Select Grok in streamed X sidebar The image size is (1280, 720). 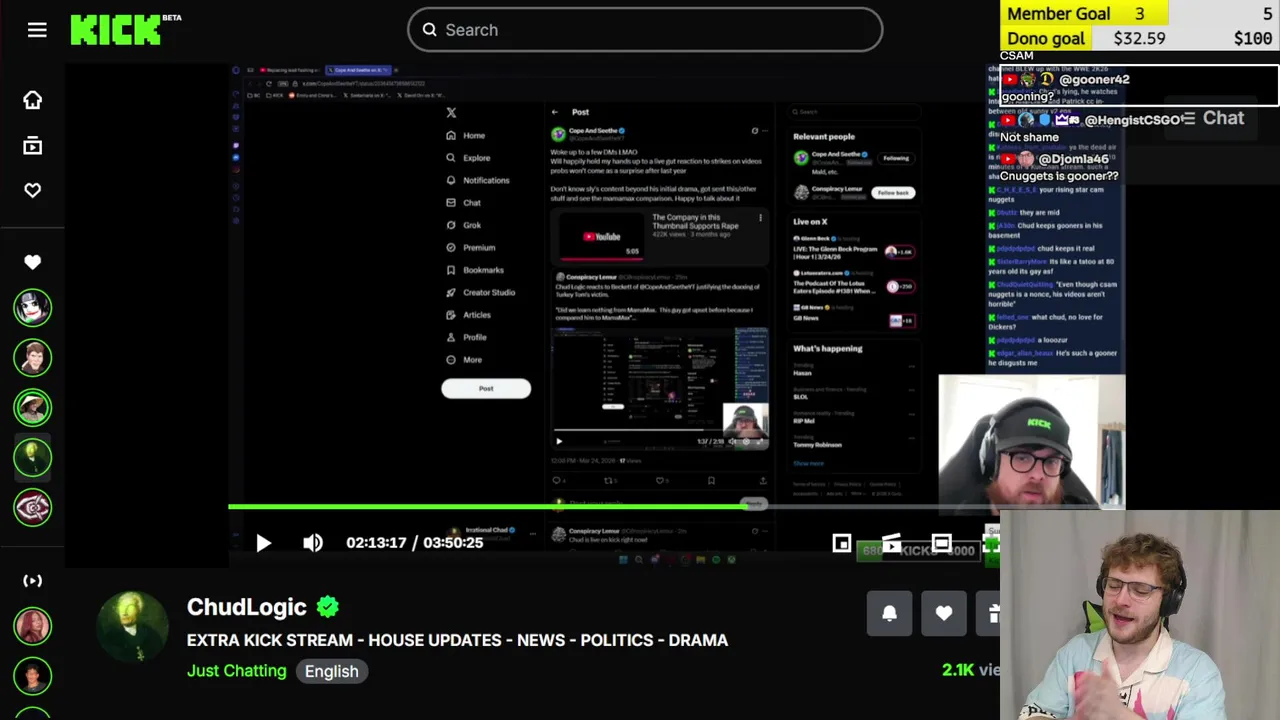tap(464, 225)
